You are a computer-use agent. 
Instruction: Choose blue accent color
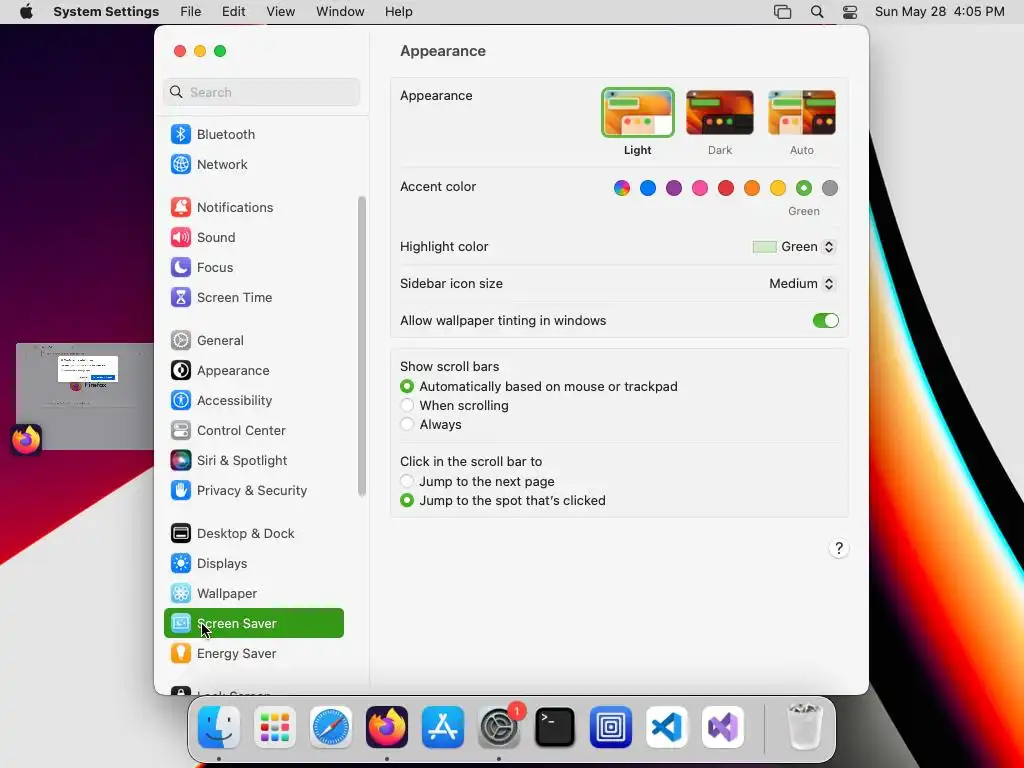(648, 188)
